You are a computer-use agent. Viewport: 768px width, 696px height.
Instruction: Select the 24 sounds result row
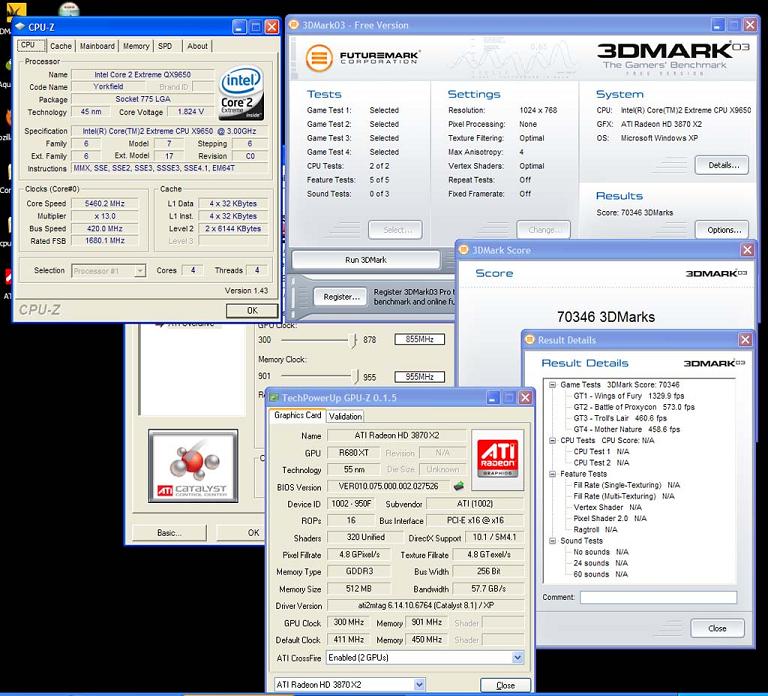click(600, 563)
